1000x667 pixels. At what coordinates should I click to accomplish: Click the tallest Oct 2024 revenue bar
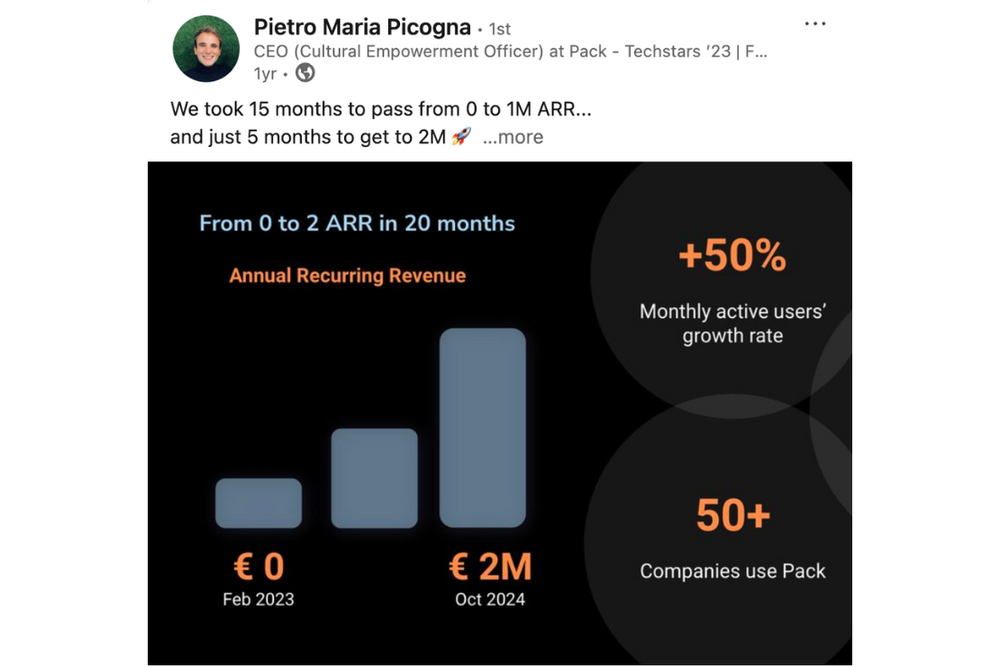(x=484, y=430)
